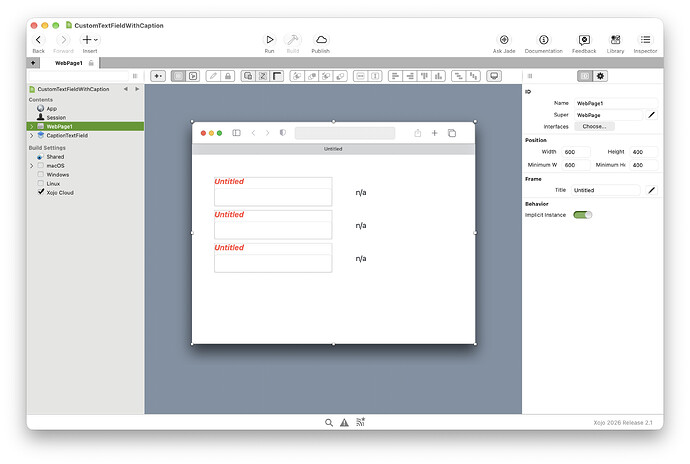Screen dimensions: 690x464
Task: Run the project with the play button
Action: point(269,40)
